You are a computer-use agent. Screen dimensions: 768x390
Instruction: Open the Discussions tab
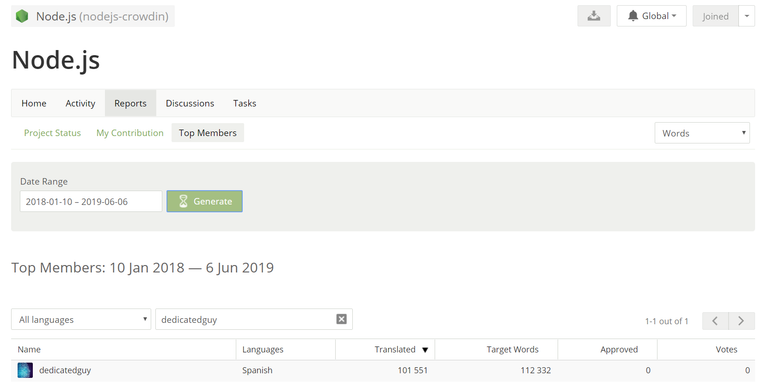[190, 103]
